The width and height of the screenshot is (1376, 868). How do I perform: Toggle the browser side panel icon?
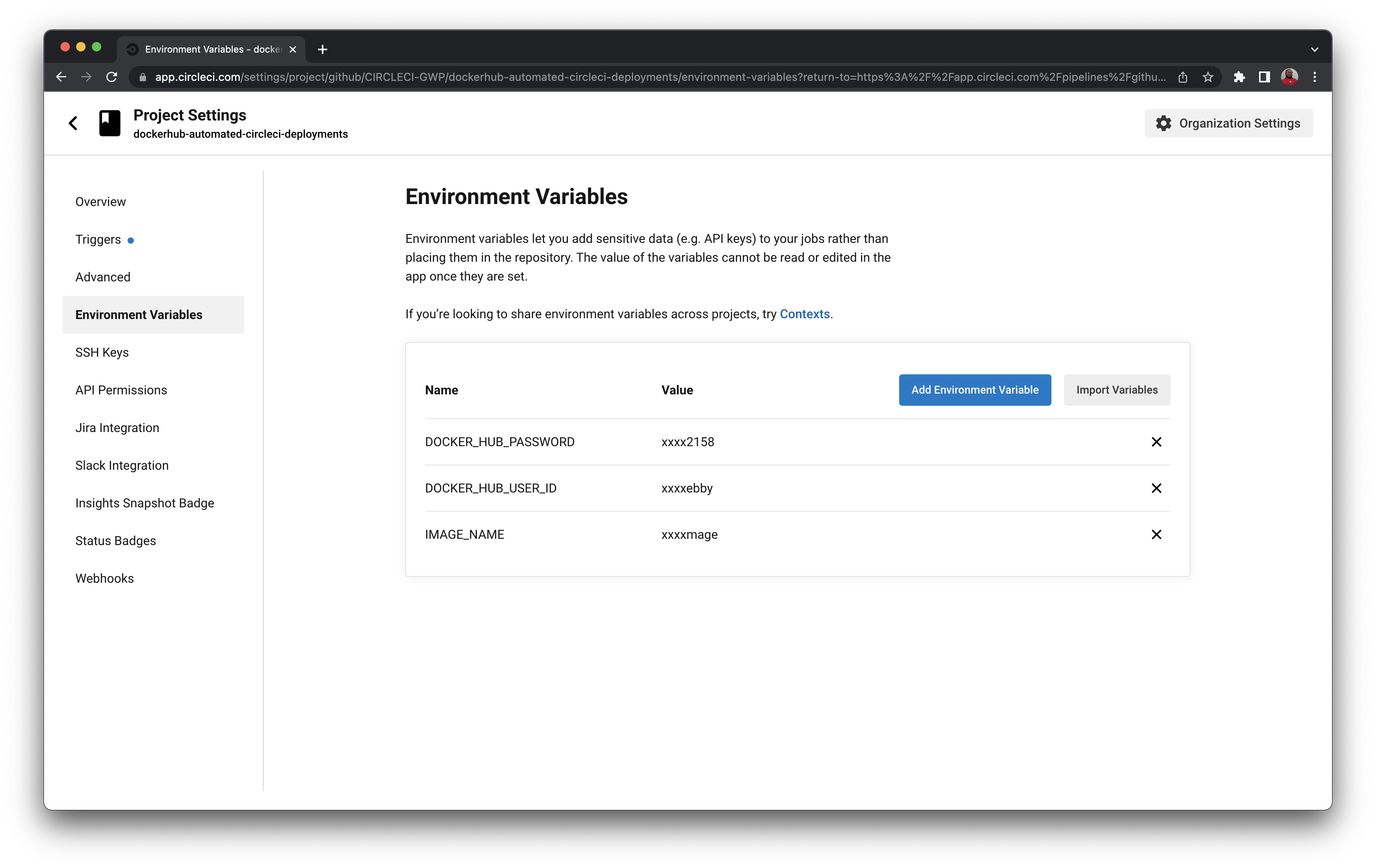[x=1264, y=77]
